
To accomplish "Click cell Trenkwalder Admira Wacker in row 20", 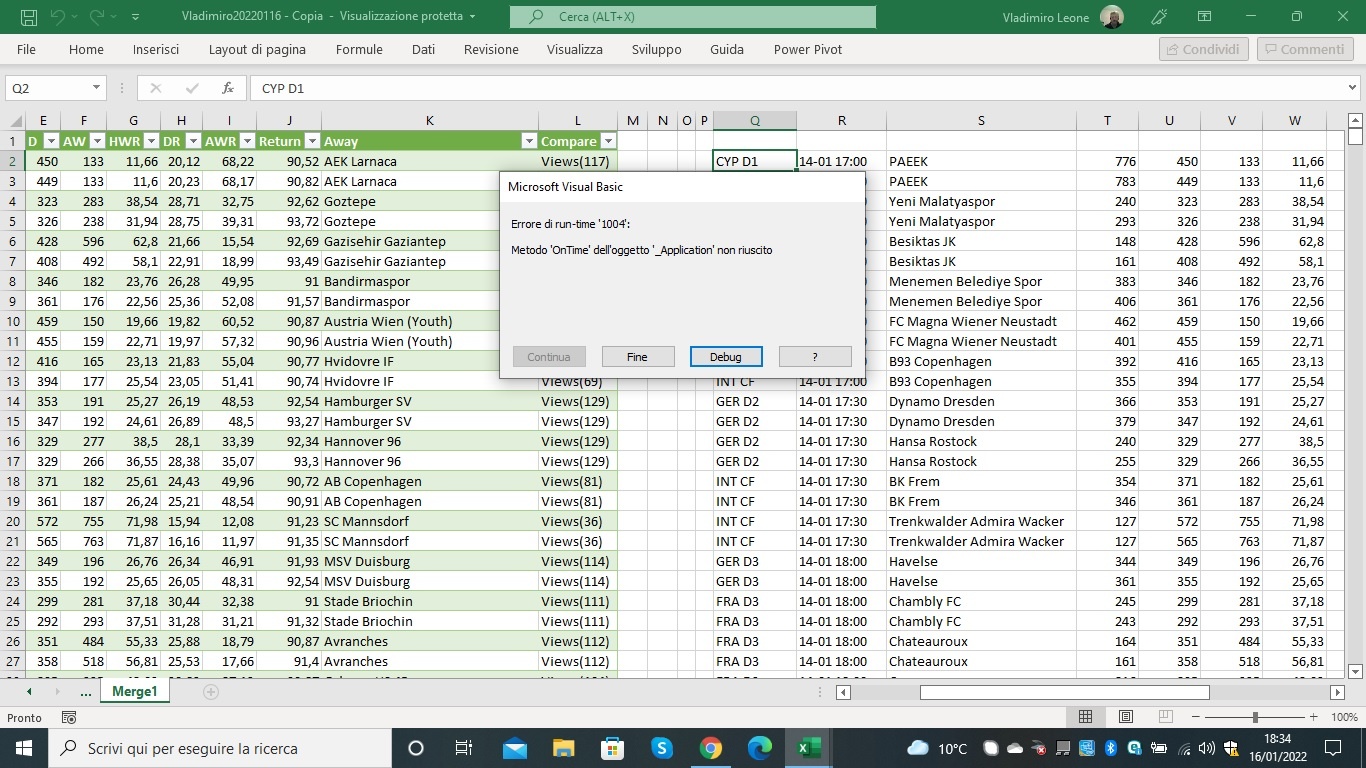I will coord(980,521).
